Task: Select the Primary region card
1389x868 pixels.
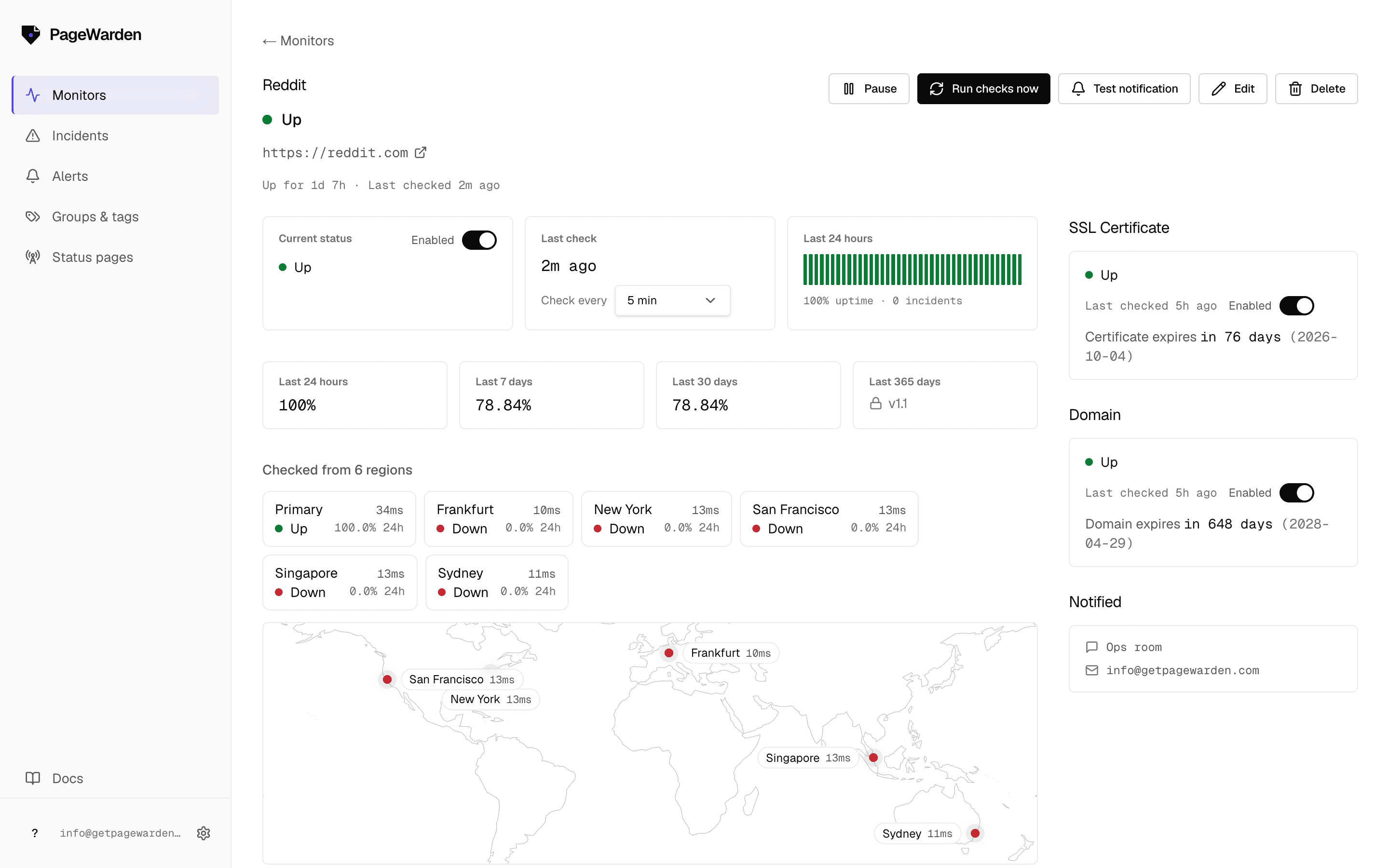Action: coord(339,518)
